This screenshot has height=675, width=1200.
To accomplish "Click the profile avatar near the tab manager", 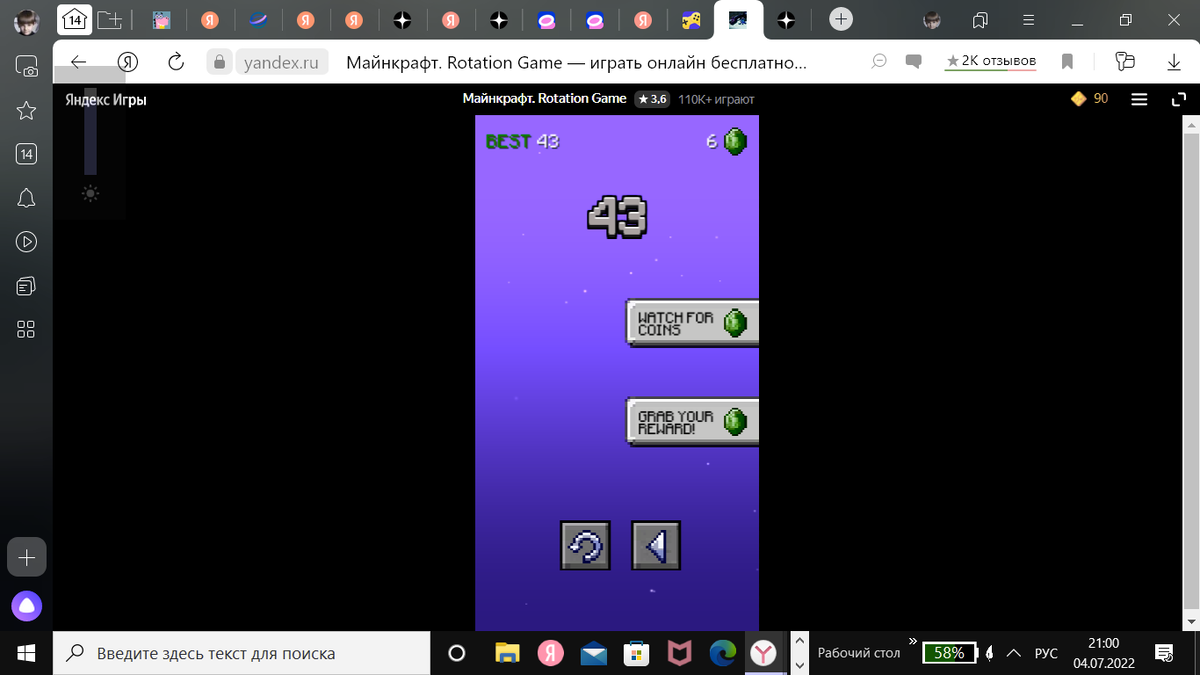I will click(x=932, y=19).
